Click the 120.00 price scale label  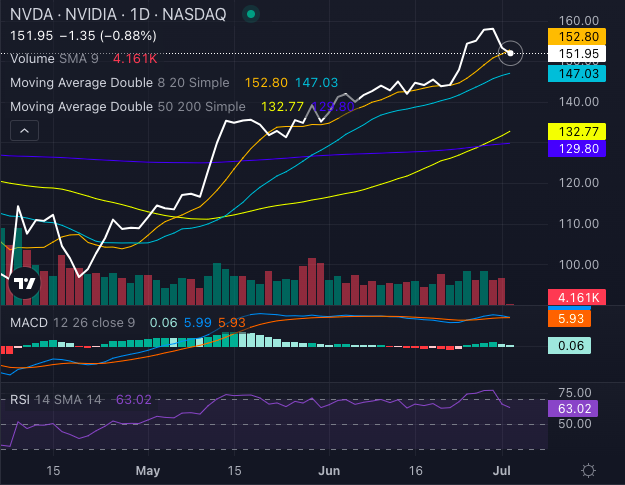(579, 183)
